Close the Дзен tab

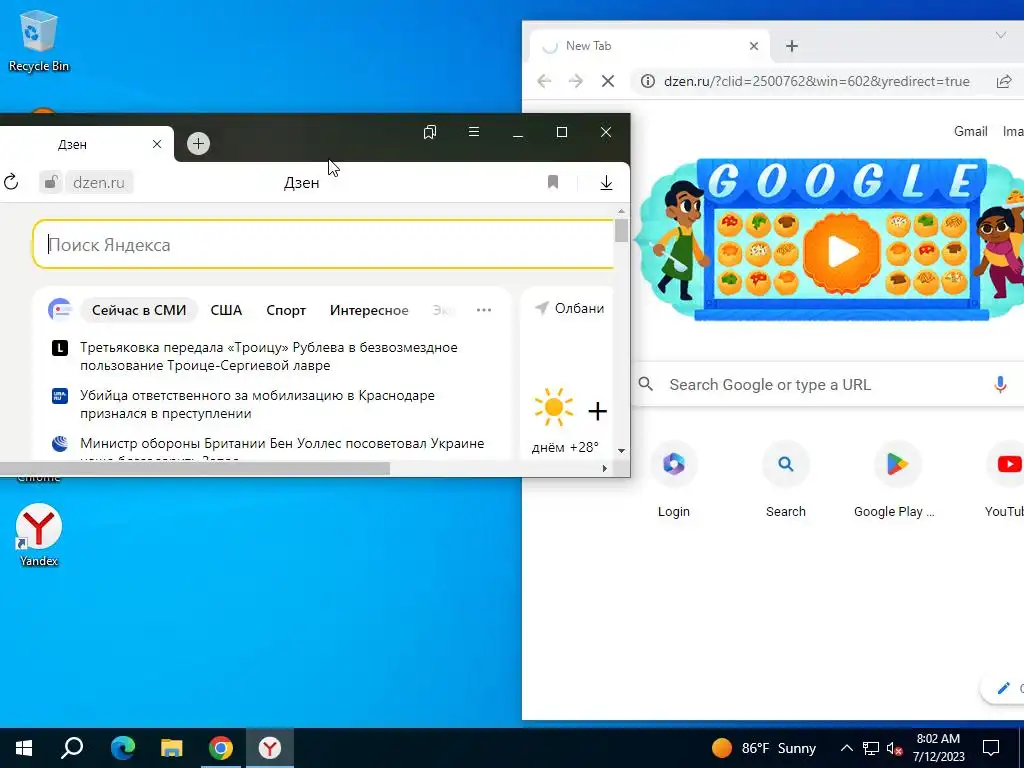[157, 144]
